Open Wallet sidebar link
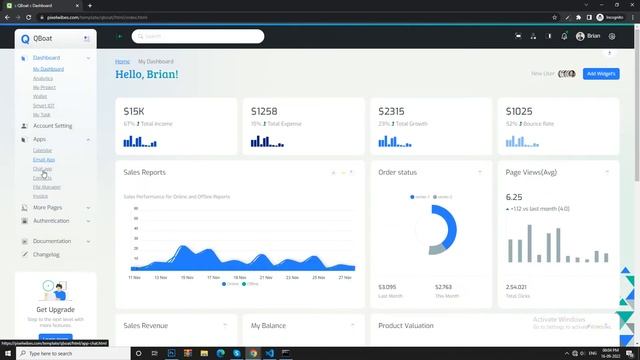Screen dimensions: 640x360 (x=40, y=96)
